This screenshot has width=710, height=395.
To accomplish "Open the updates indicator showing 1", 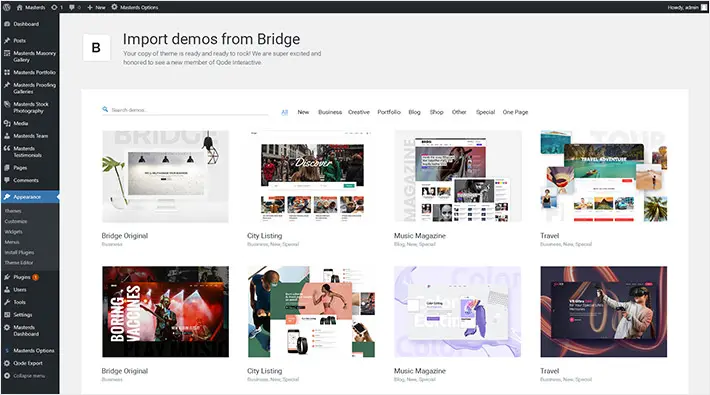I will click(57, 7).
